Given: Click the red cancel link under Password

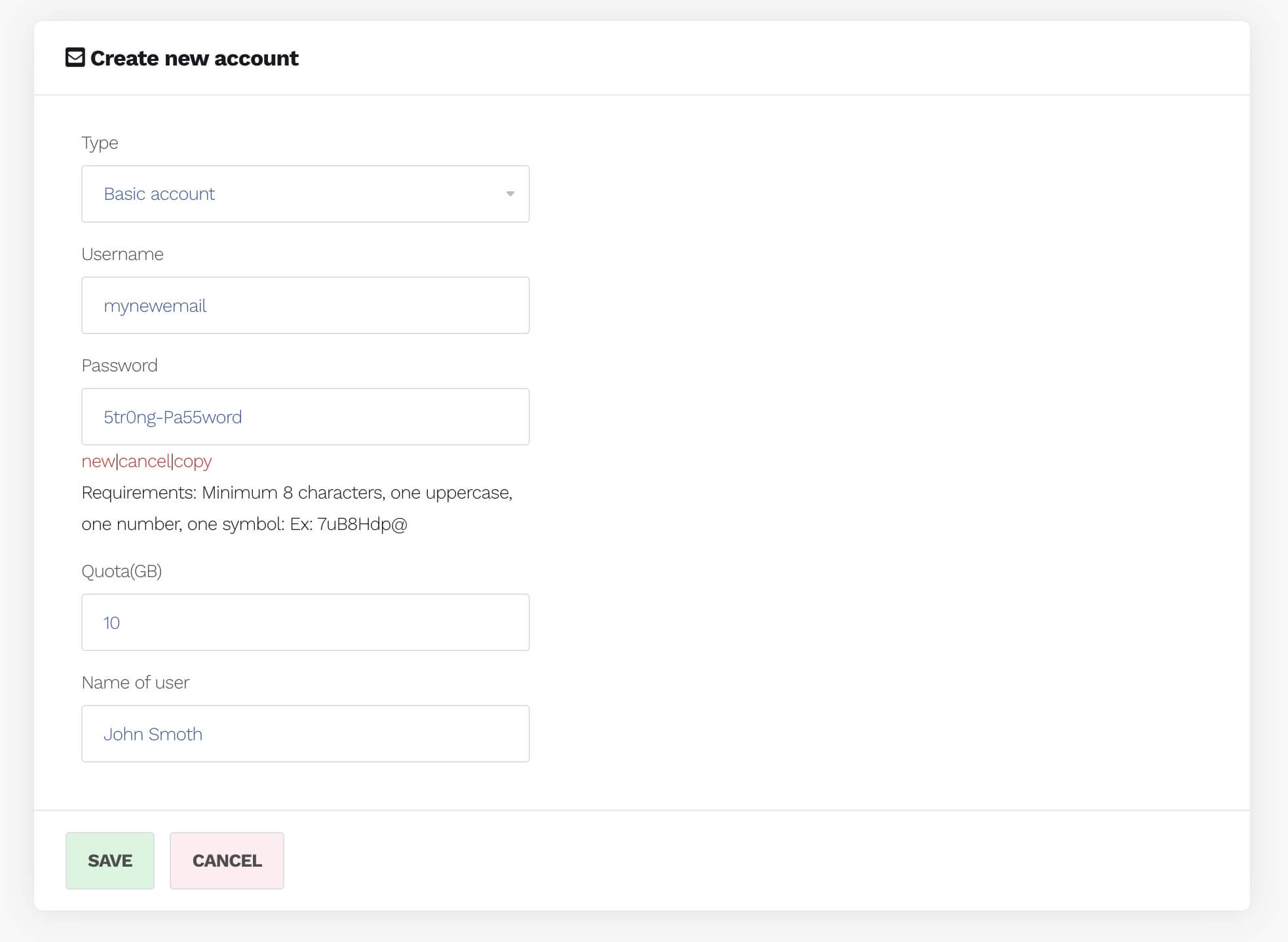Looking at the screenshot, I should [x=144, y=461].
